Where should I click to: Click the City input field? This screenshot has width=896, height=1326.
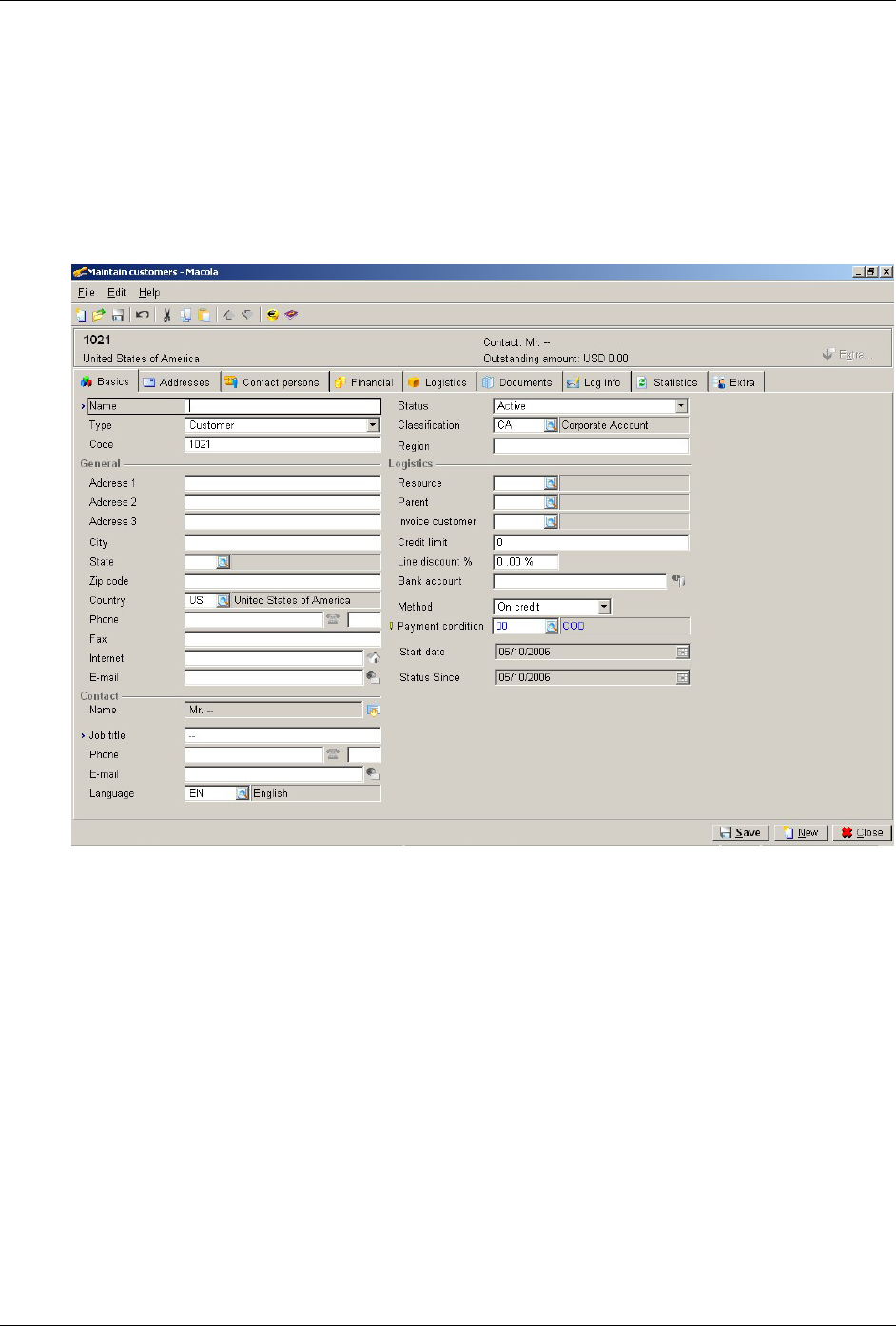282,542
